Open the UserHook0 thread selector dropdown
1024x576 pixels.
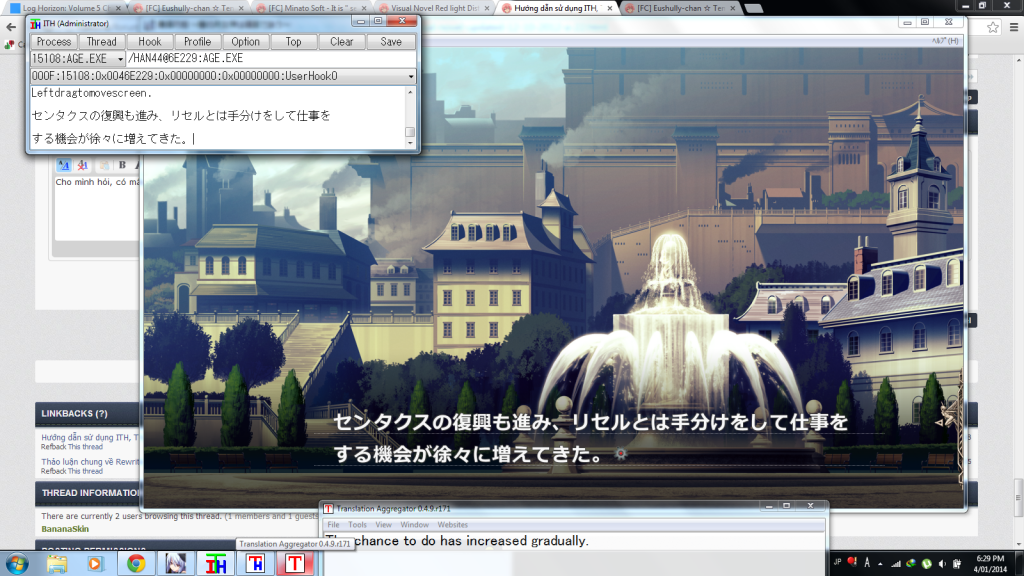coord(411,76)
